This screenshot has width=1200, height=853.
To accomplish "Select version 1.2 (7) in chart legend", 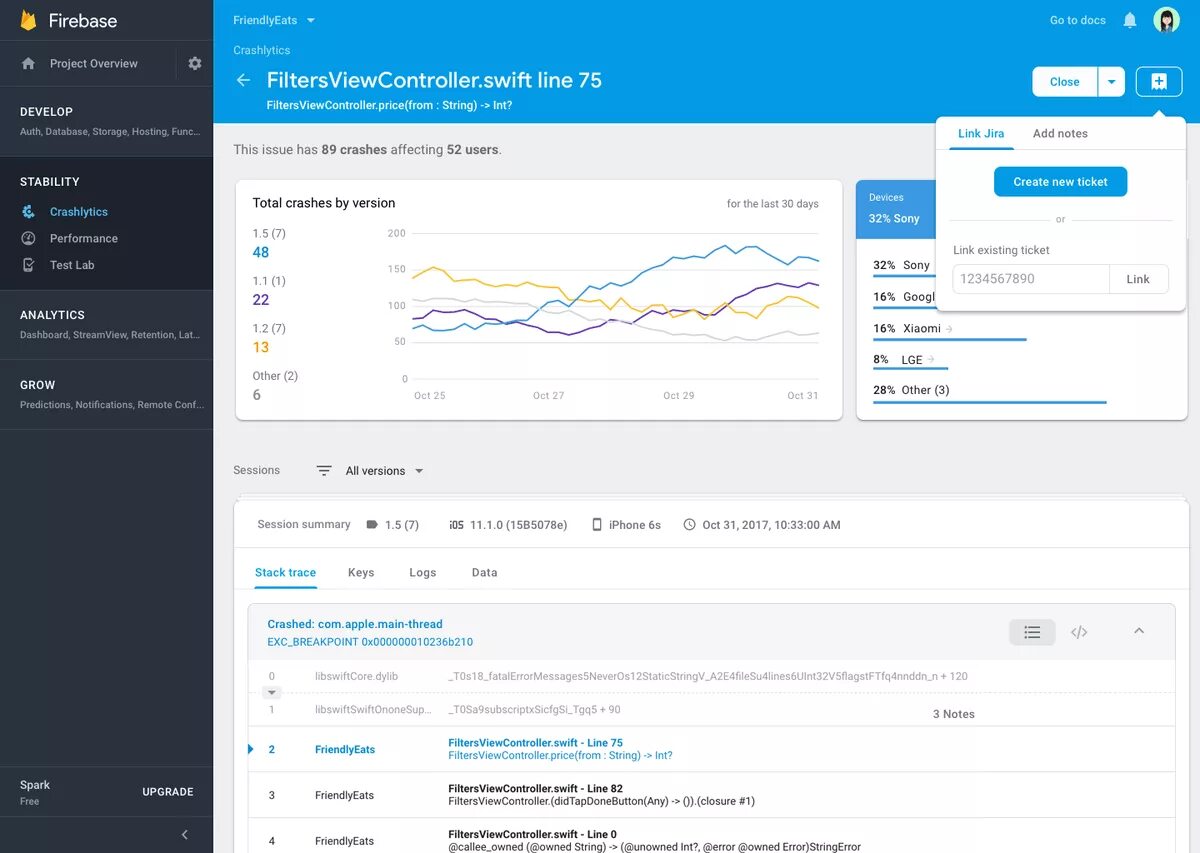I will [269, 338].
